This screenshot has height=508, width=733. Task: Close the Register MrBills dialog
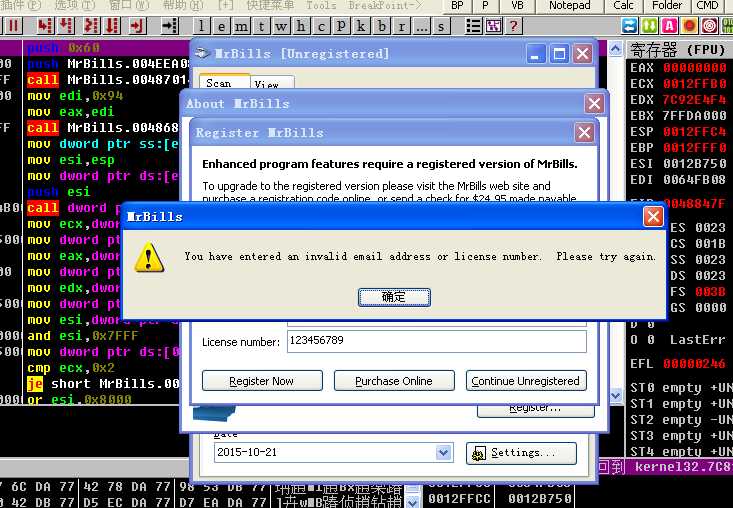point(584,133)
